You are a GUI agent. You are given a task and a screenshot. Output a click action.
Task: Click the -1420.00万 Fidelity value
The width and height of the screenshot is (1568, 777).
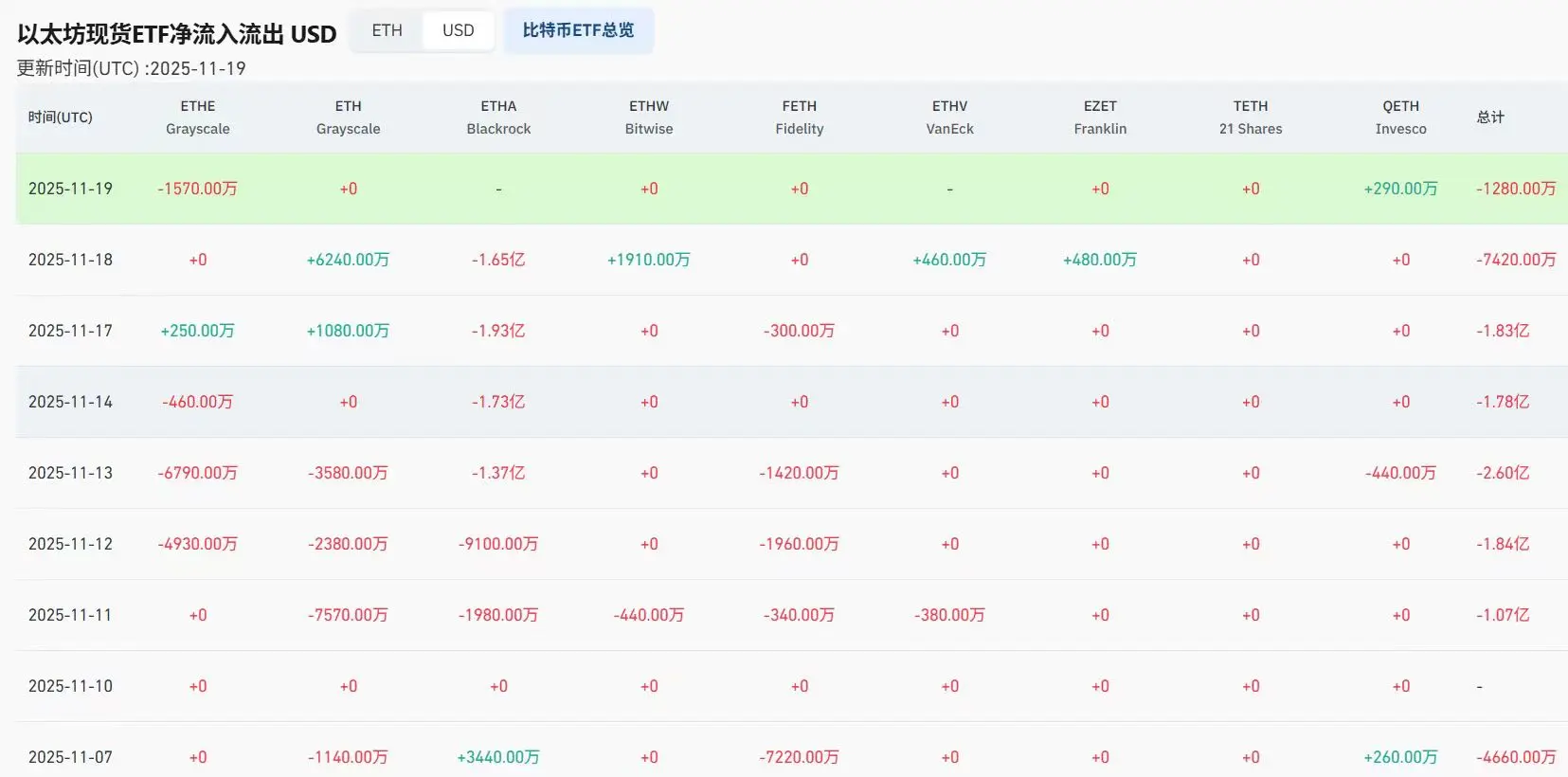pyautogui.click(x=800, y=473)
